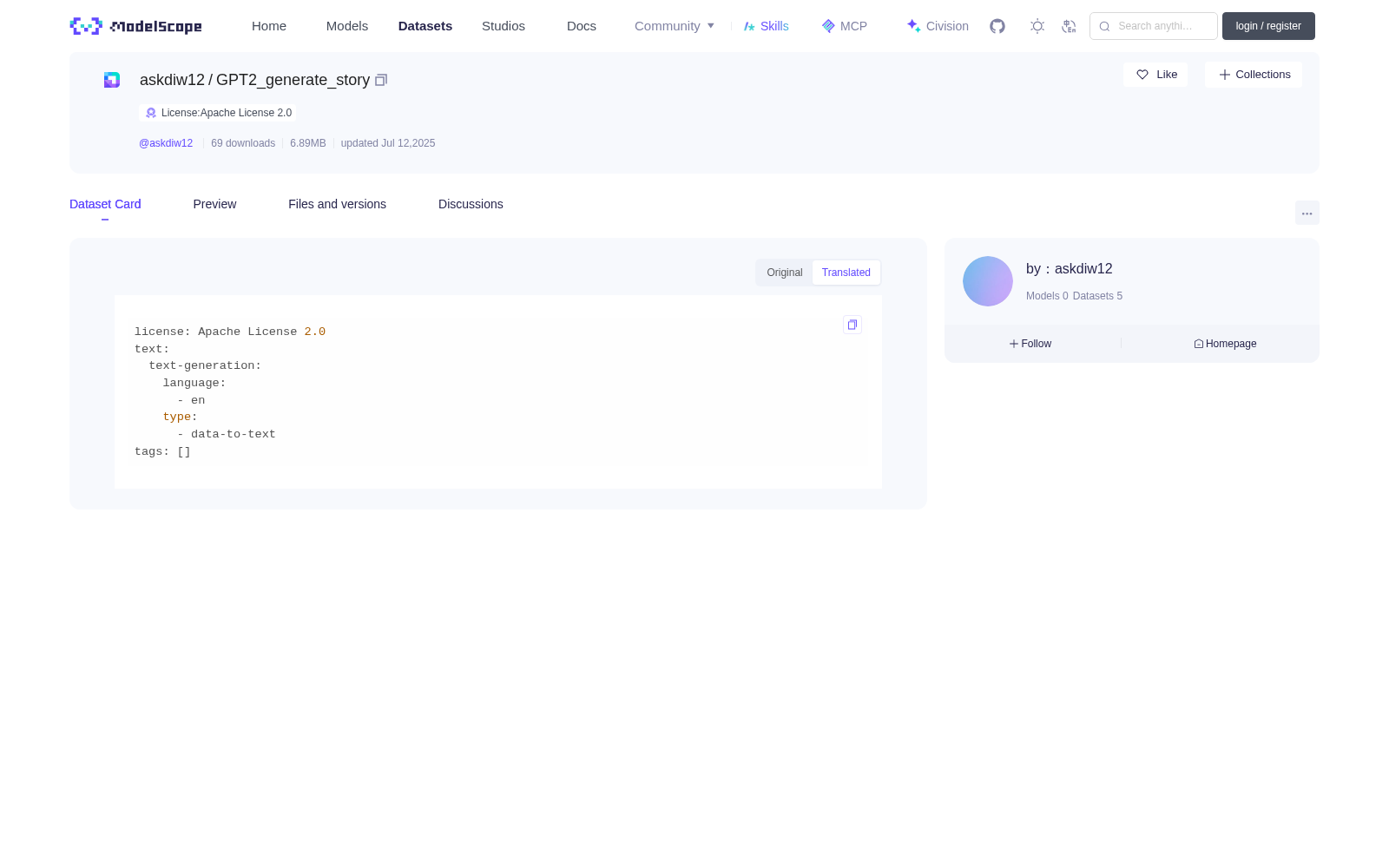
Task: Click 'license: Apache License 2.0' code line
Action: click(x=230, y=332)
